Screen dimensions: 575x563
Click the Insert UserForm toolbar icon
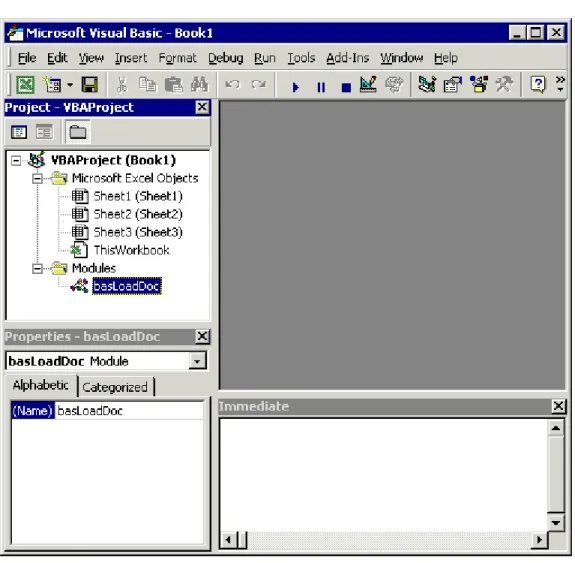[x=52, y=85]
